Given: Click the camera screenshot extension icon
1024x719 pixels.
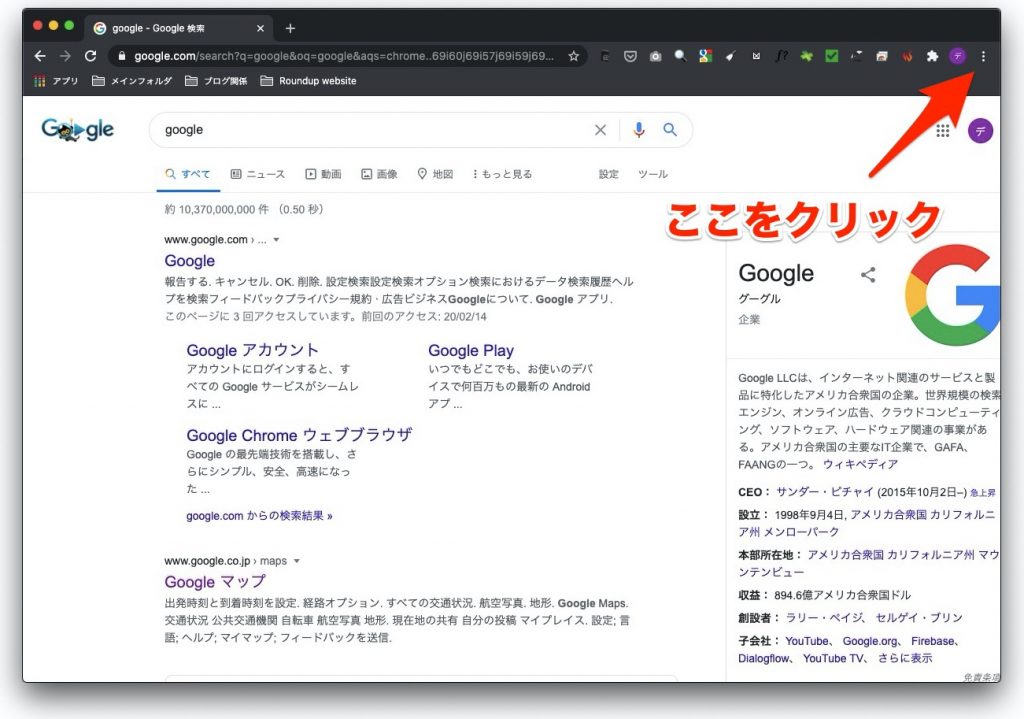Looking at the screenshot, I should 655,57.
